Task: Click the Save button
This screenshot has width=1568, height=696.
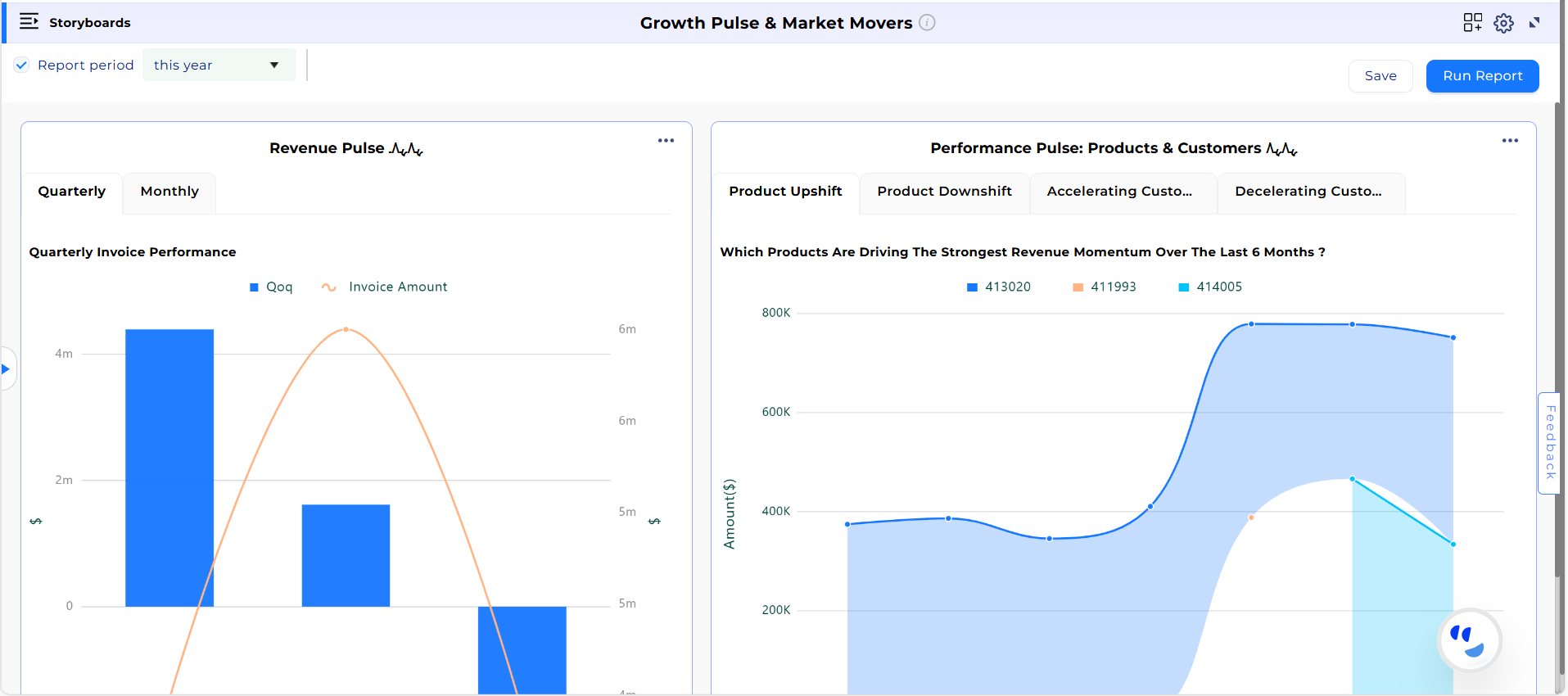Action: pos(1380,76)
